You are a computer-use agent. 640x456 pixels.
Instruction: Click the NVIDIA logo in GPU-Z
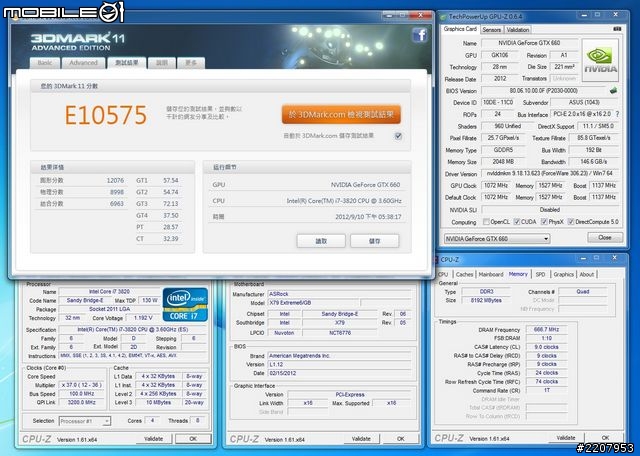tap(600, 60)
